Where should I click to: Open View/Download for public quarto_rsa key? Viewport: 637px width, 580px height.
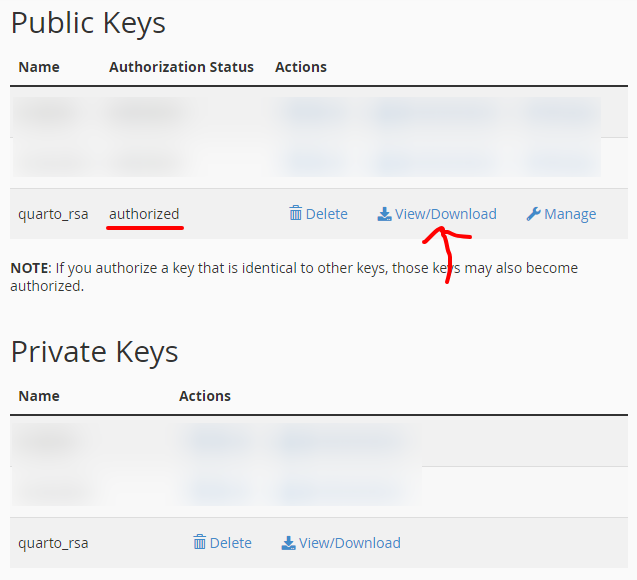[x=446, y=214]
